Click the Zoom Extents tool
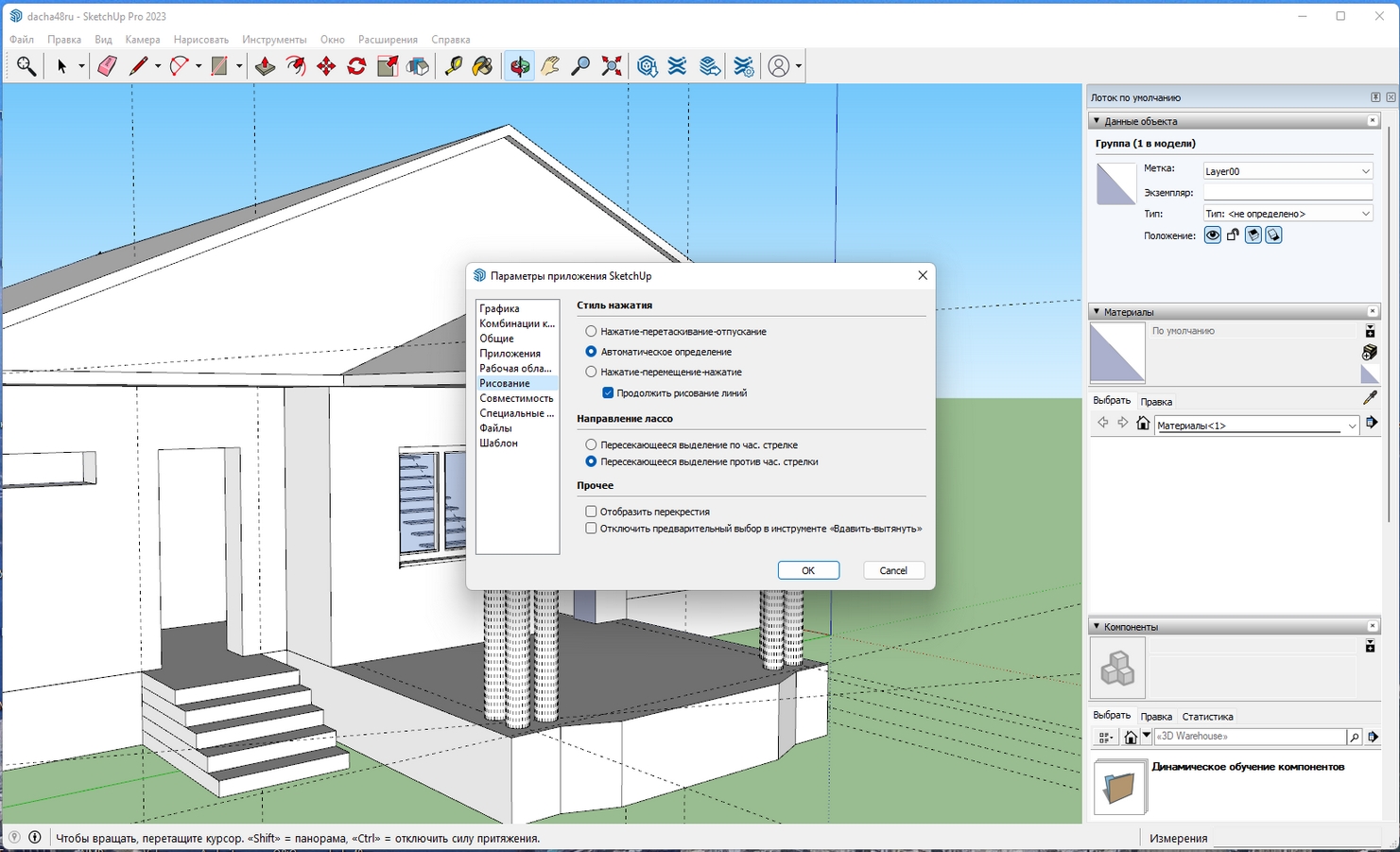1400x852 pixels. tap(612, 66)
